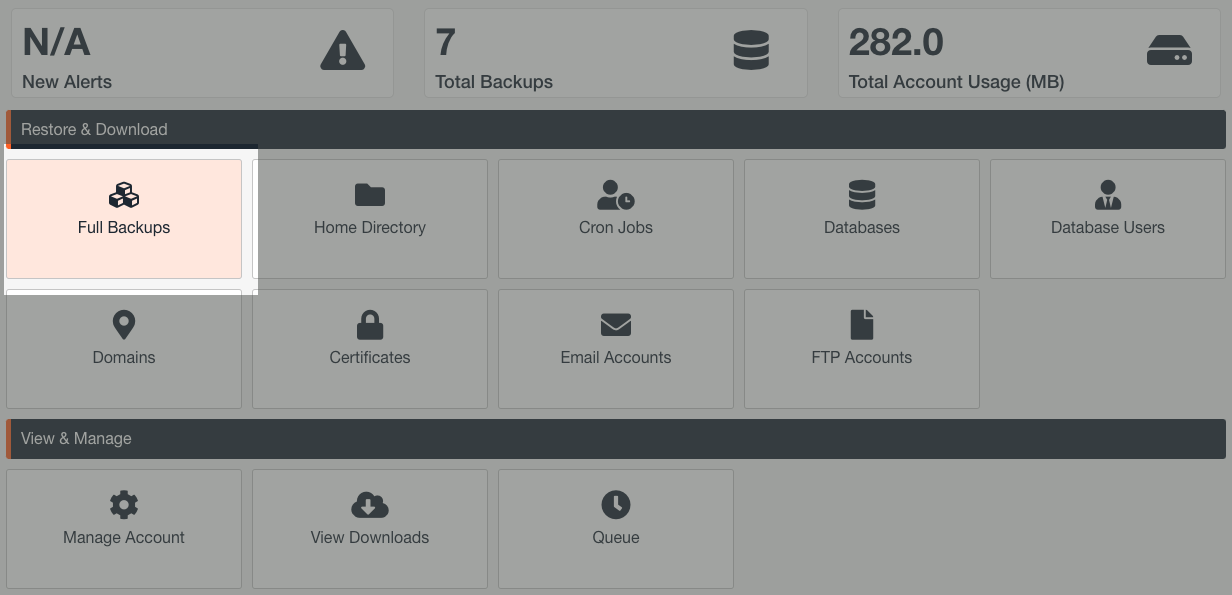Screen dimensions: 1232x595
Task: Click the Home Directory folder icon
Action: [370, 195]
